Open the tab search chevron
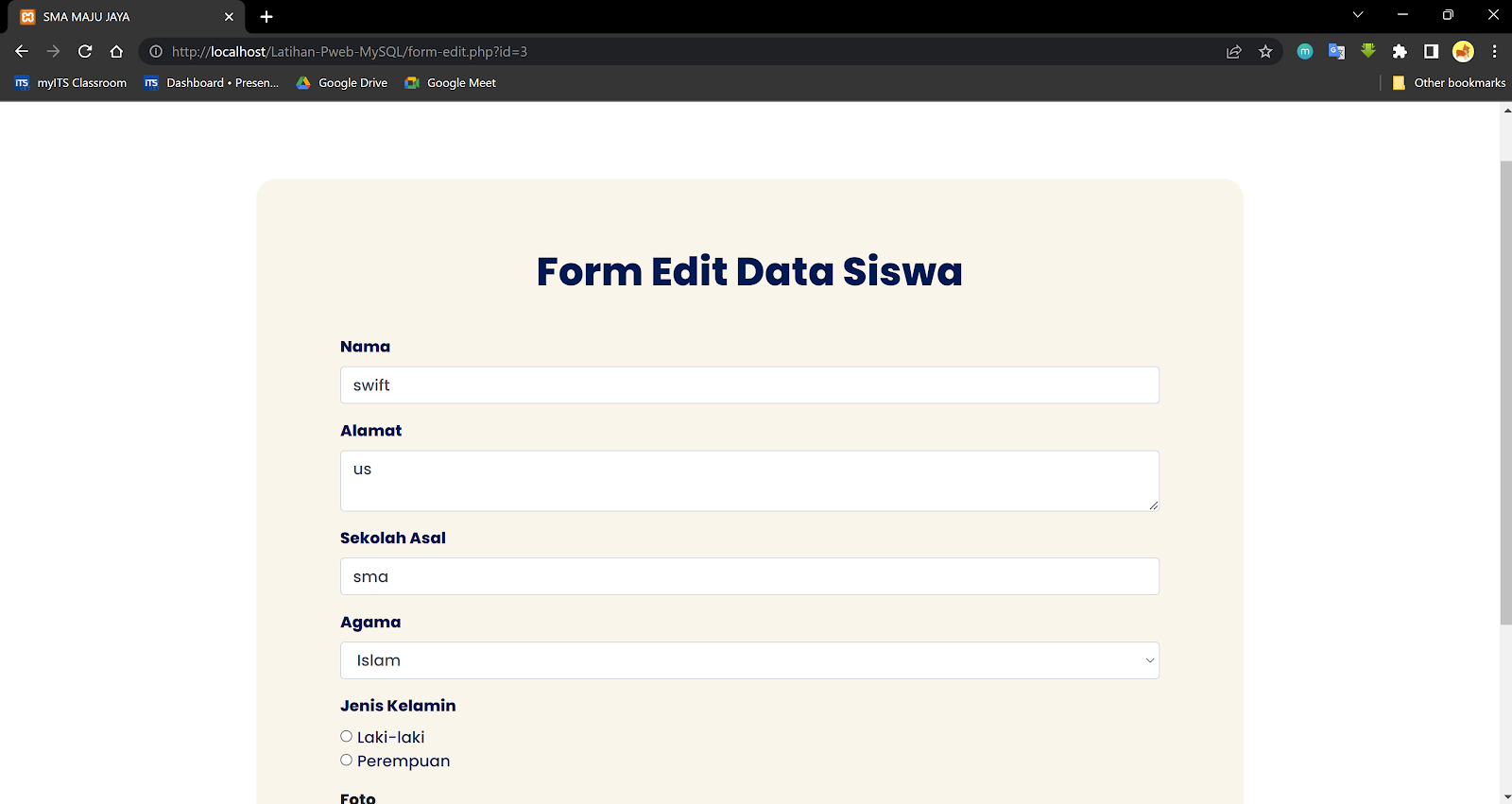 point(1358,14)
